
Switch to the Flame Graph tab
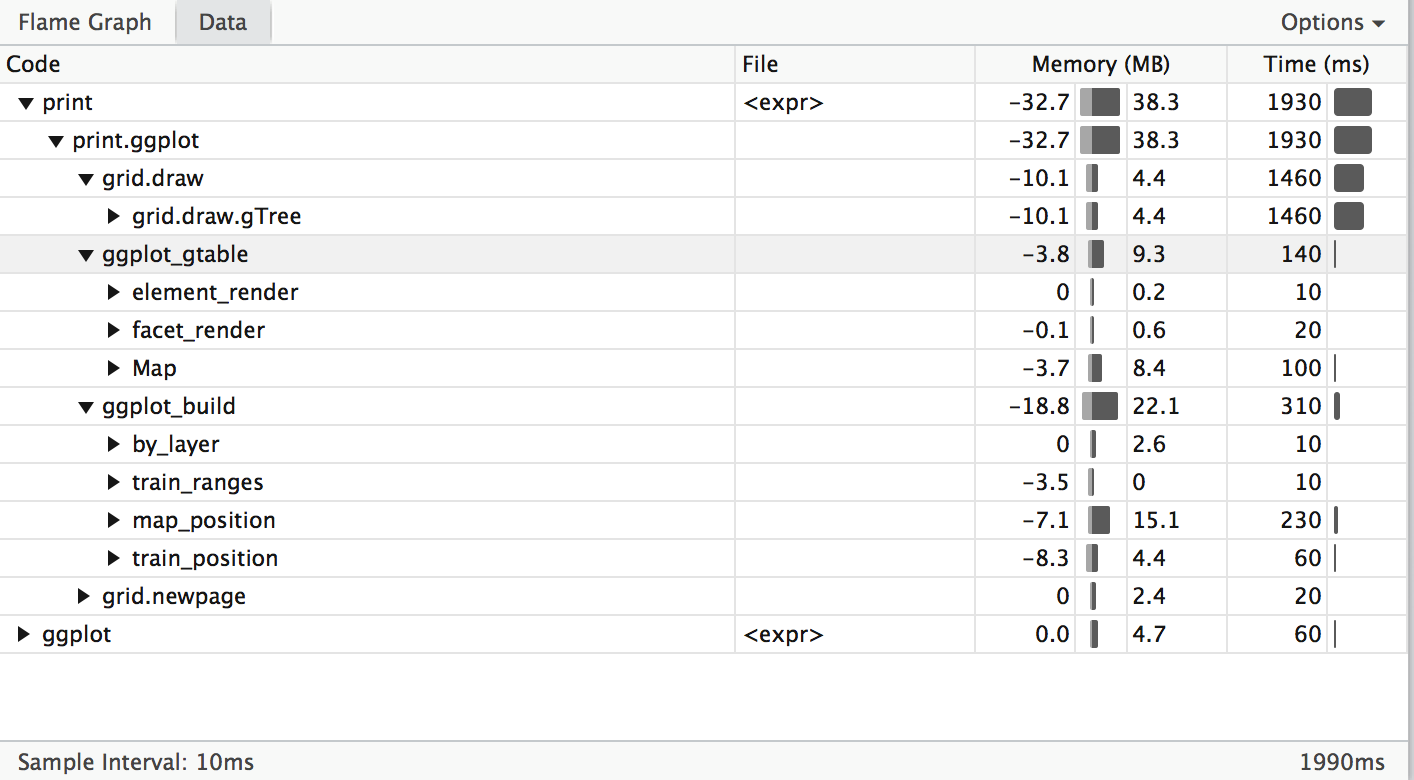pos(85,22)
